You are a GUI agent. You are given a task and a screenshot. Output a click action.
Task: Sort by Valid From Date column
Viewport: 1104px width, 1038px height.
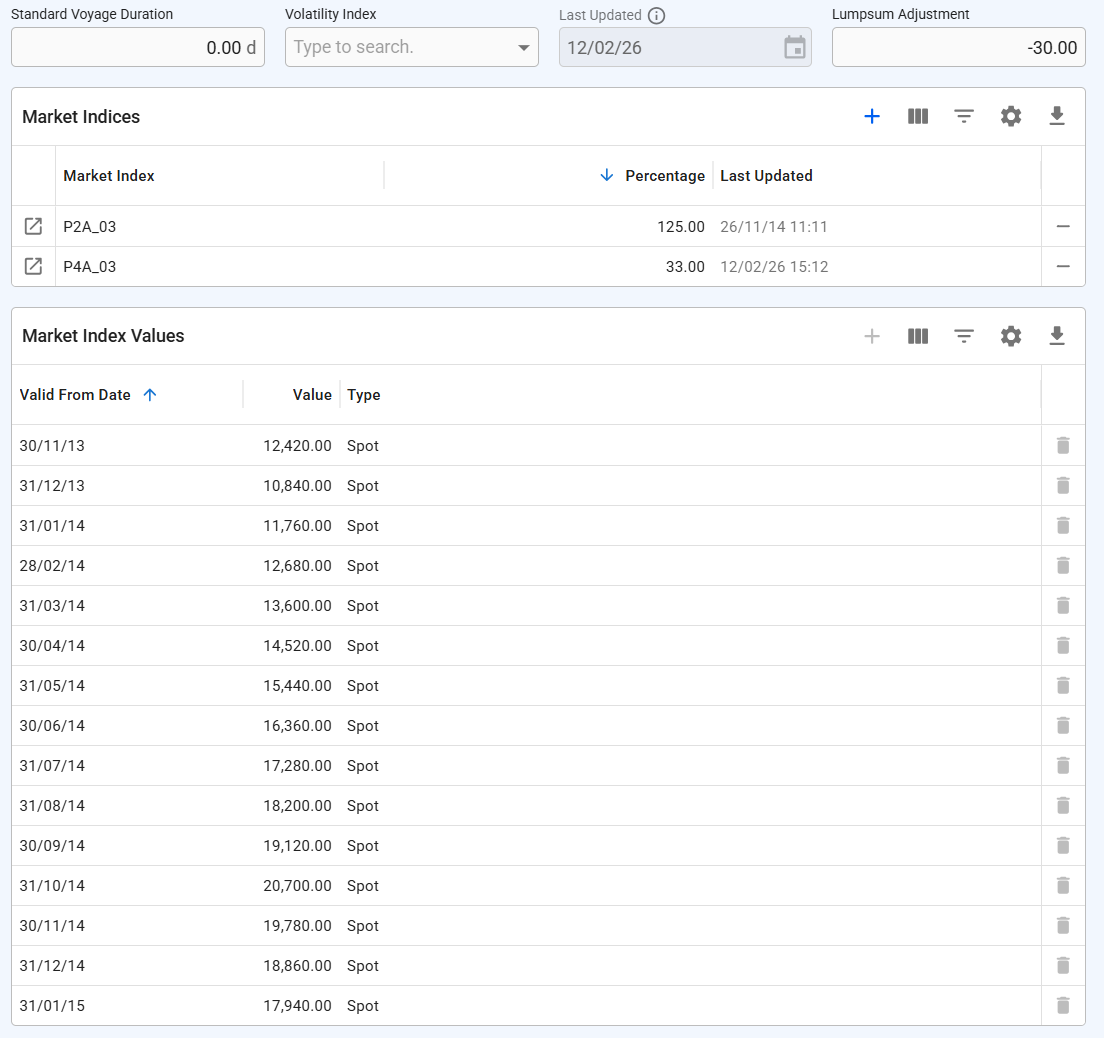(76, 395)
